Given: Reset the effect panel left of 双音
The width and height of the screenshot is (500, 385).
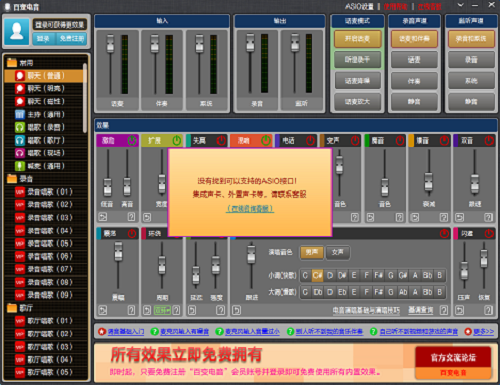Looking at the screenshot, I should coord(415,217).
